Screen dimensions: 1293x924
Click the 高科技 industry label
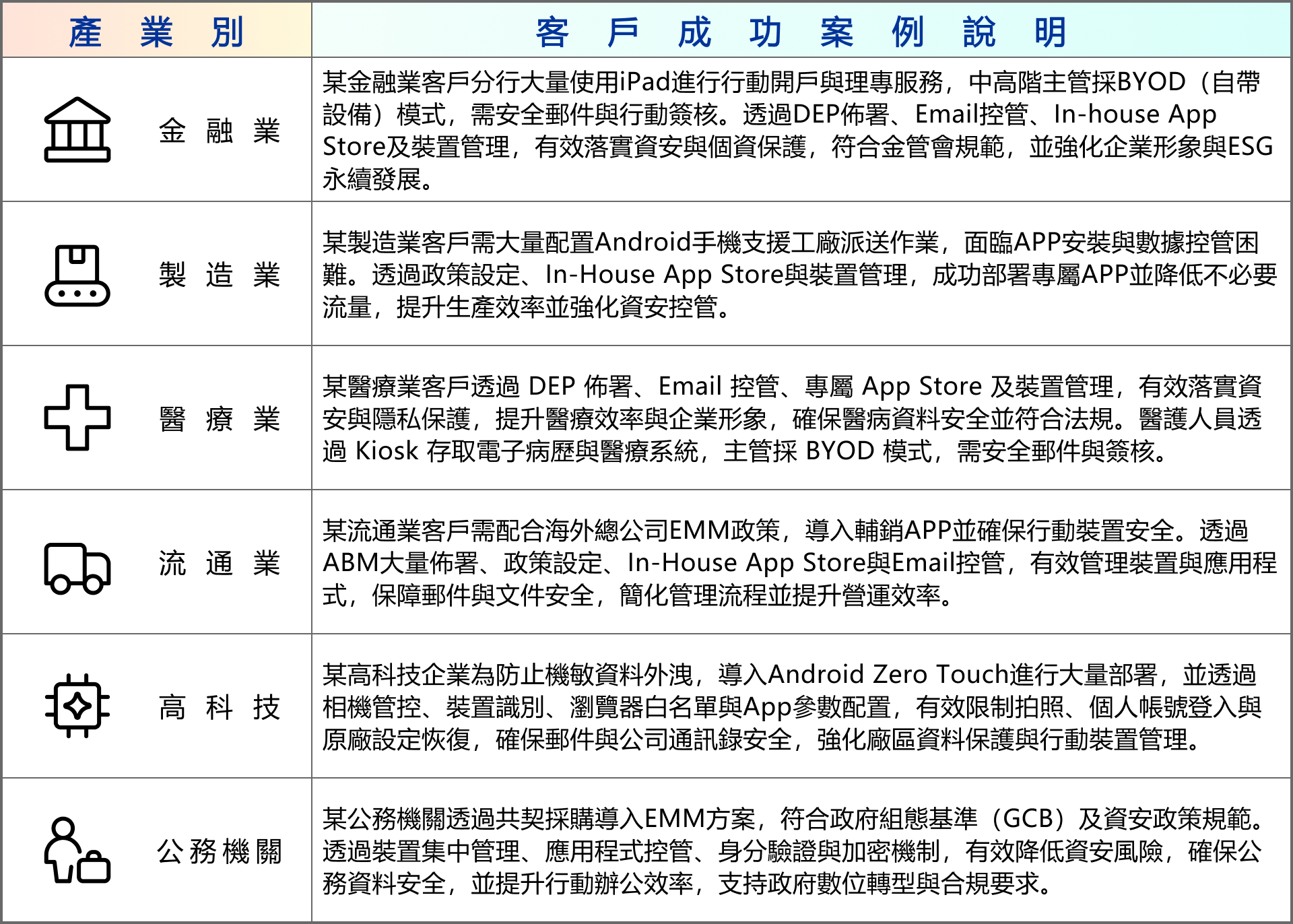click(219, 707)
